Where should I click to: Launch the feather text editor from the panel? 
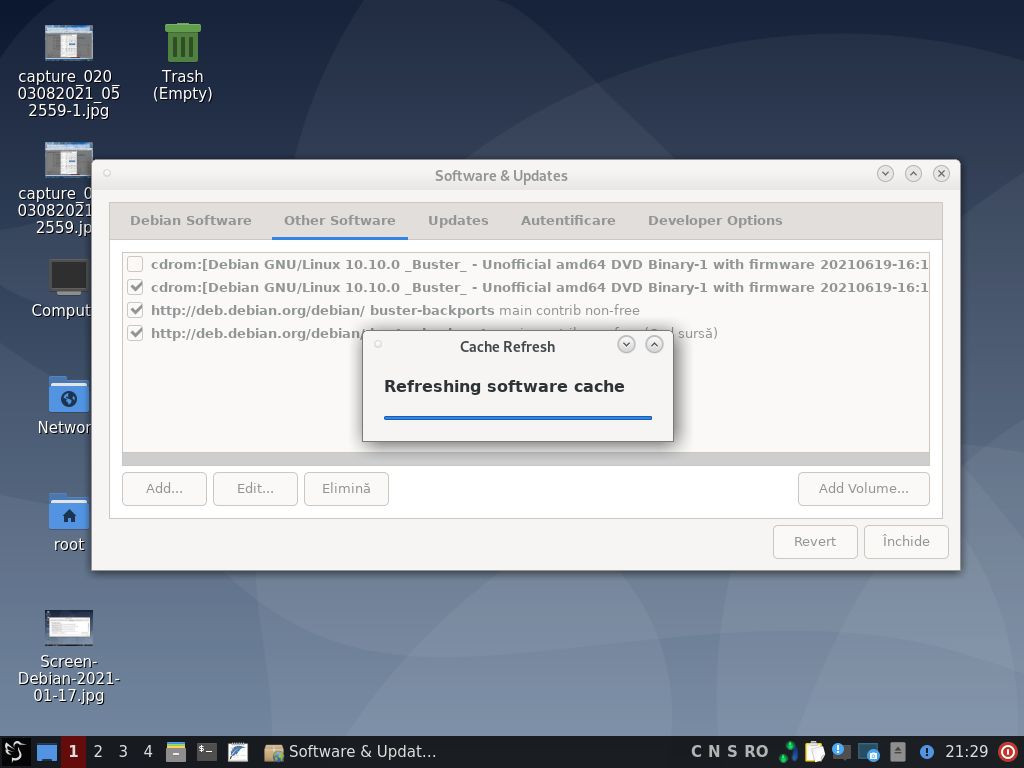point(238,752)
